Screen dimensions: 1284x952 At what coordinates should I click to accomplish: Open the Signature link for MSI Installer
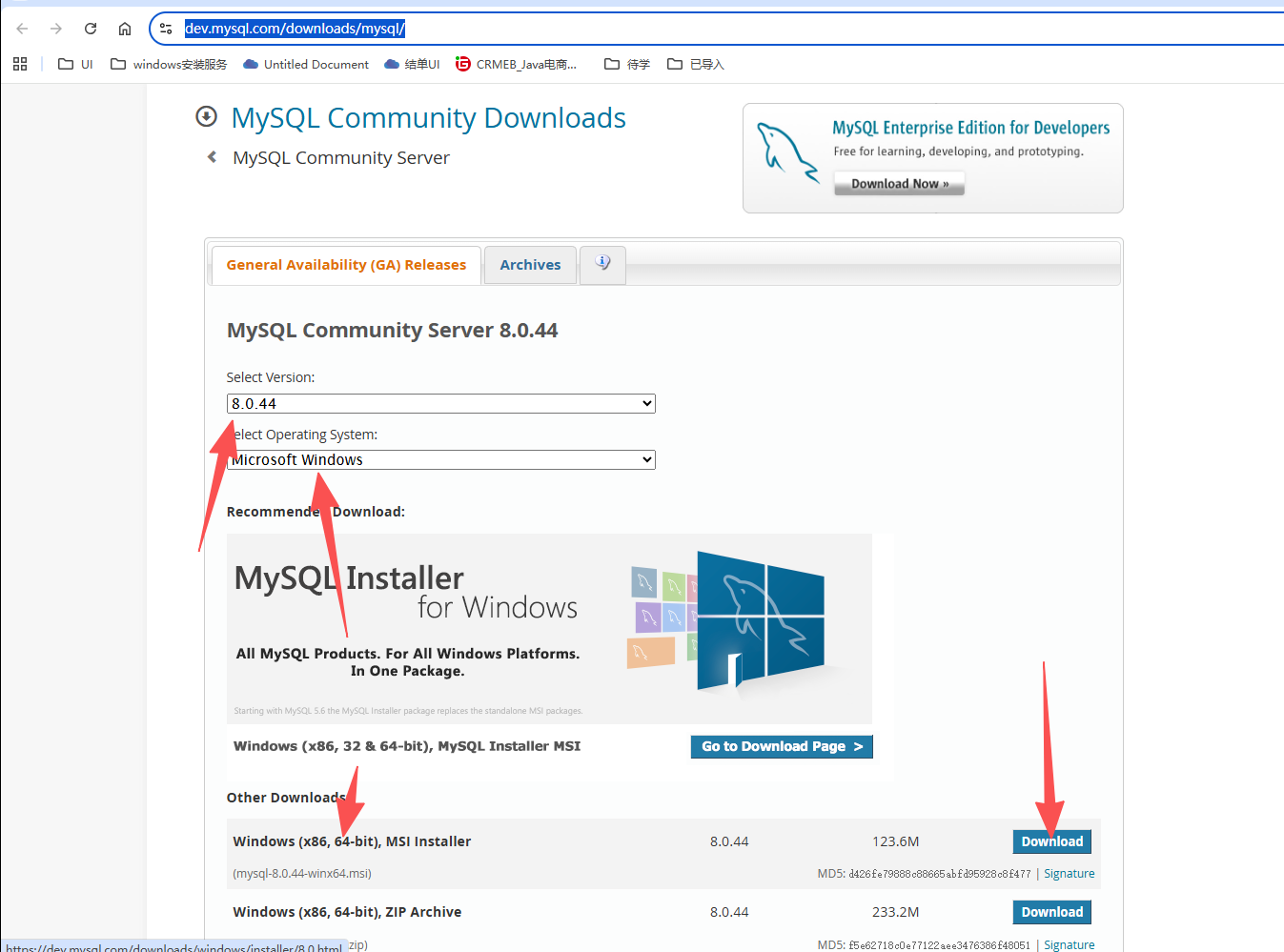[1069, 874]
